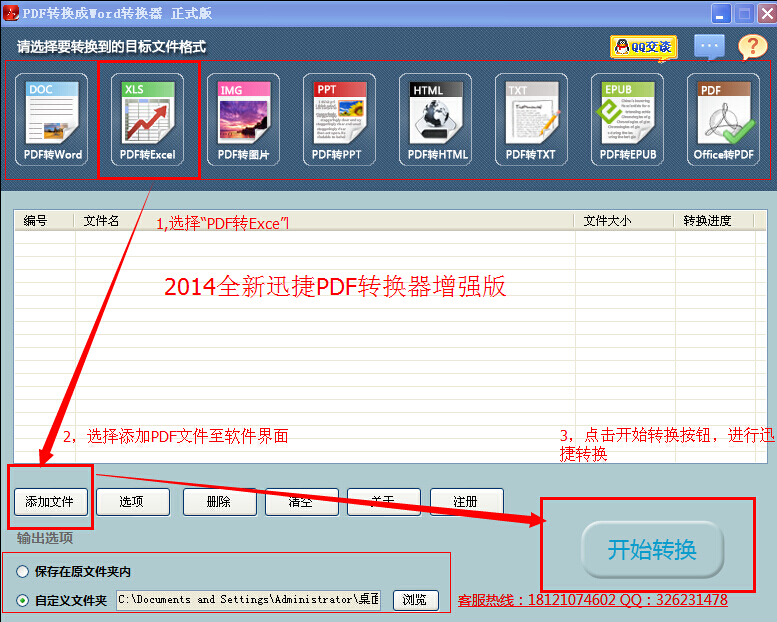Open the orange question mark help icon
Screen dimensions: 777x622
coord(753,47)
